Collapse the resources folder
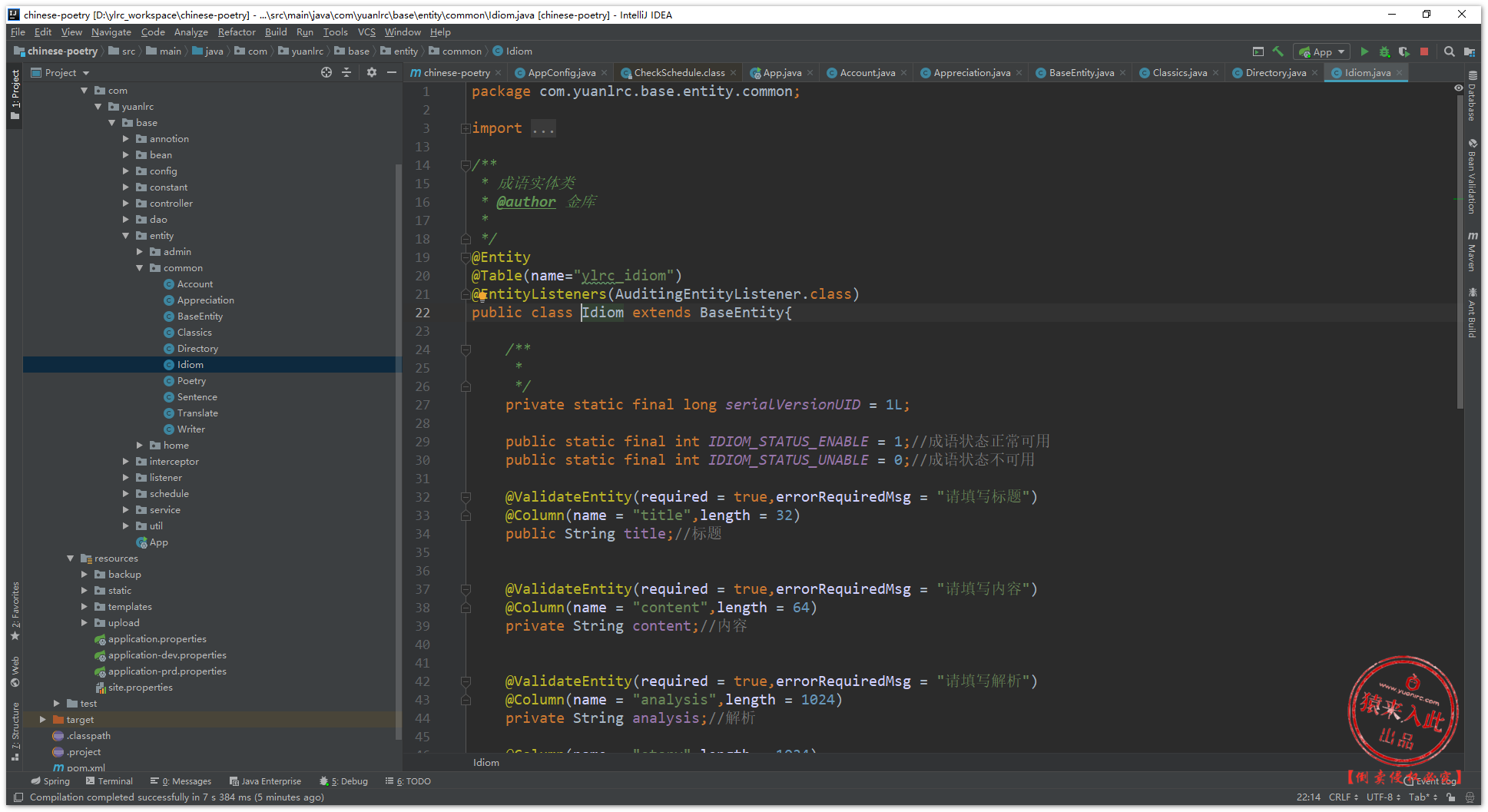Screen dimensions: 1488x812 click(x=71, y=558)
